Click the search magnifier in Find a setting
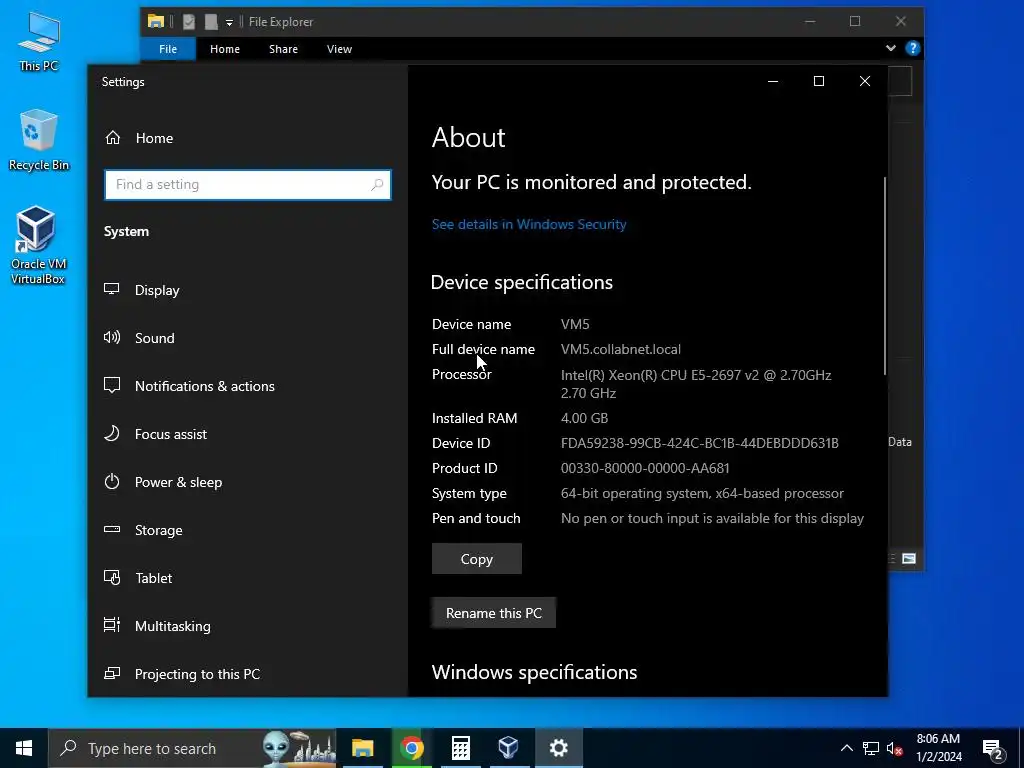Image resolution: width=1024 pixels, height=768 pixels. pyautogui.click(x=377, y=185)
